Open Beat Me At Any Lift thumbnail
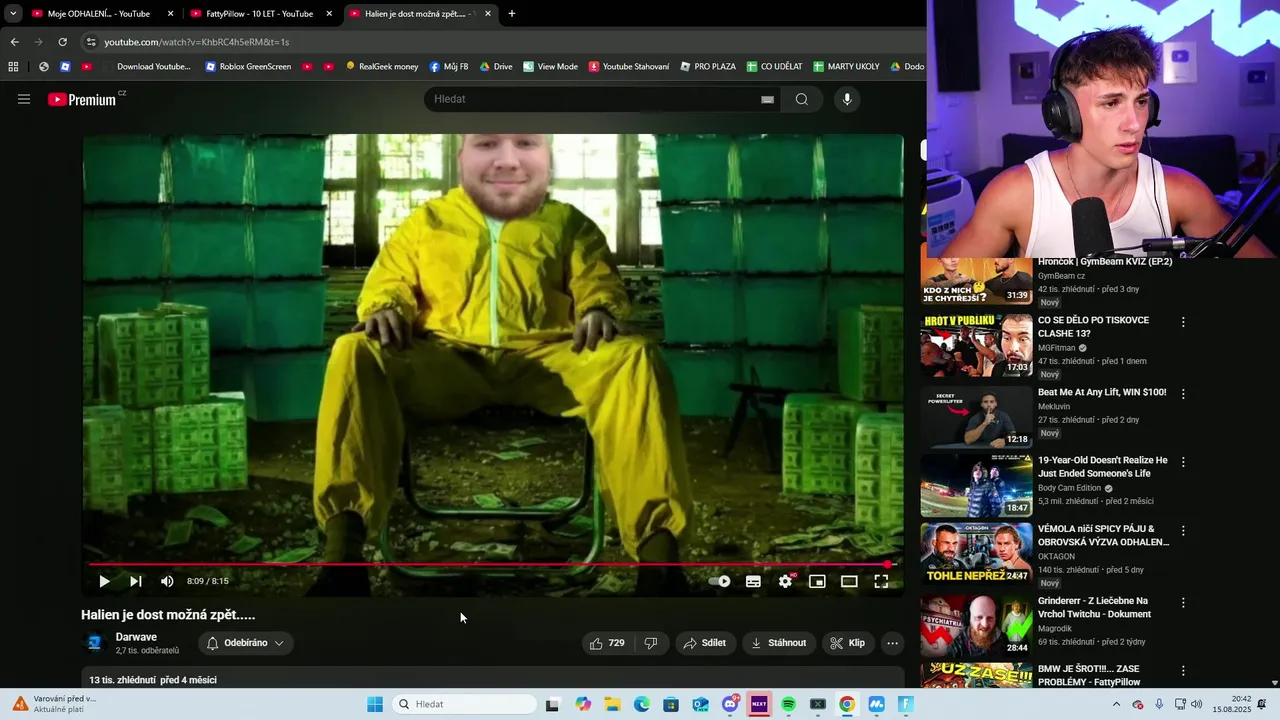1280x720 pixels. coord(976,417)
